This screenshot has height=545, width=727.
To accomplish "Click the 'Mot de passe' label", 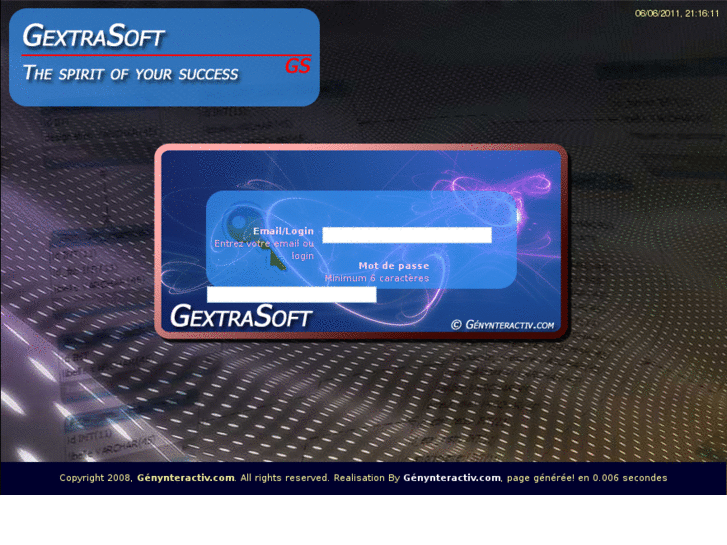I will (394, 266).
